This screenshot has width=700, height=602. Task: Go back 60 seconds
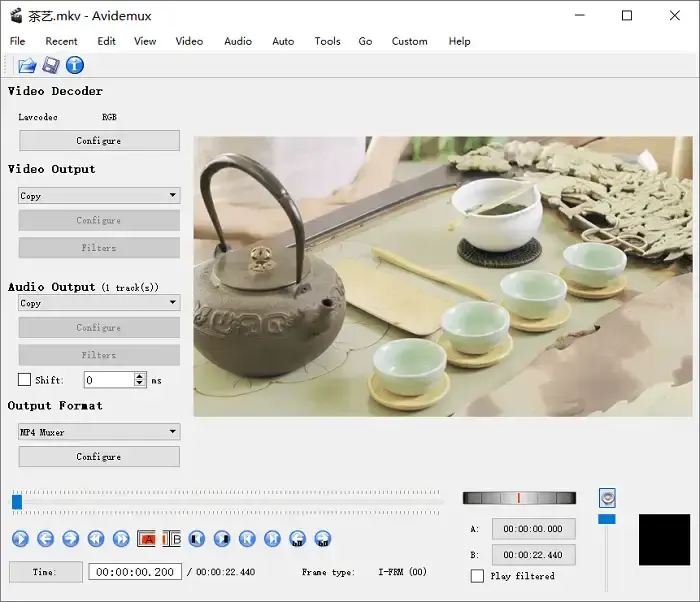pos(297,539)
